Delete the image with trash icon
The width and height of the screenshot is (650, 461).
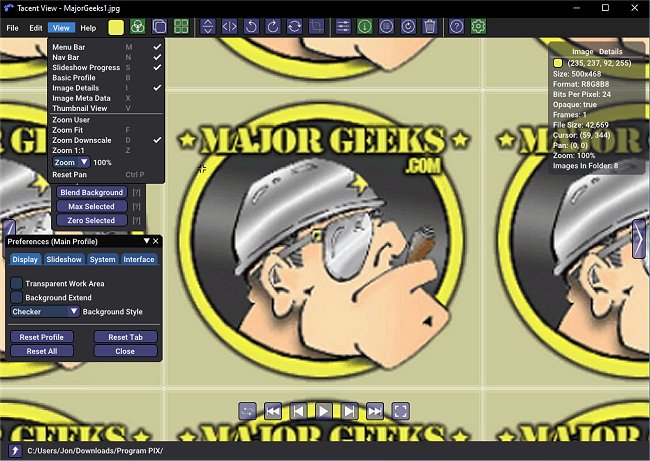[x=430, y=27]
